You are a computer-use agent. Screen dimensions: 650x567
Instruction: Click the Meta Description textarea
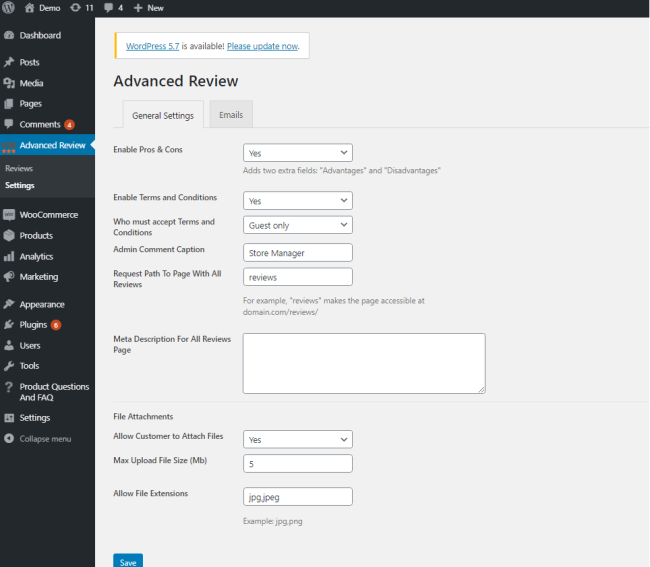click(364, 363)
